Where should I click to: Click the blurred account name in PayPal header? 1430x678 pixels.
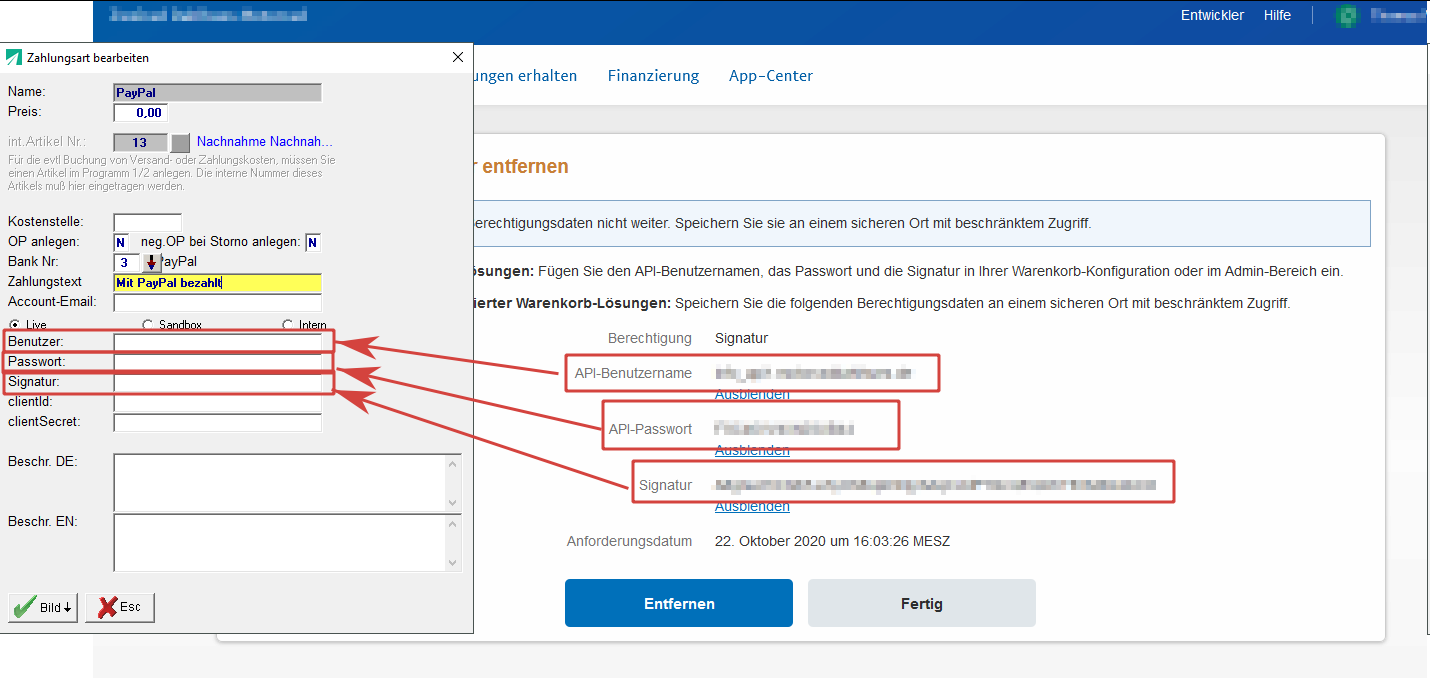click(1398, 15)
